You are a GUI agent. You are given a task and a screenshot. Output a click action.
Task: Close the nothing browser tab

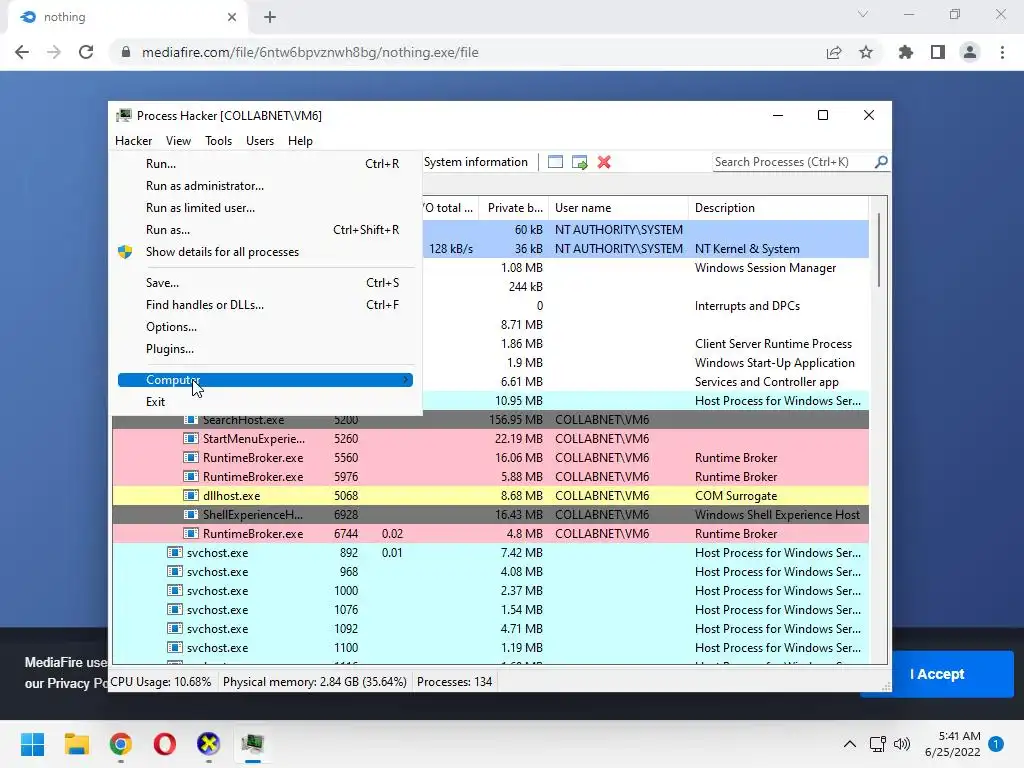pyautogui.click(x=232, y=17)
